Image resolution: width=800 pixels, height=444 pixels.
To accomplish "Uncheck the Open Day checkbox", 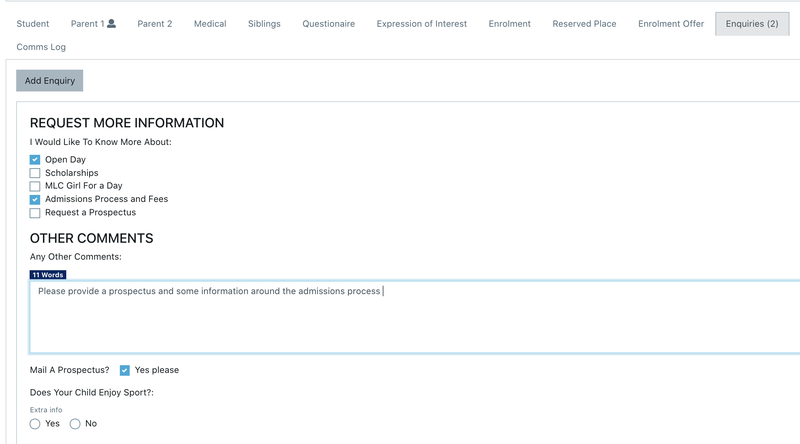I will 35,160.
